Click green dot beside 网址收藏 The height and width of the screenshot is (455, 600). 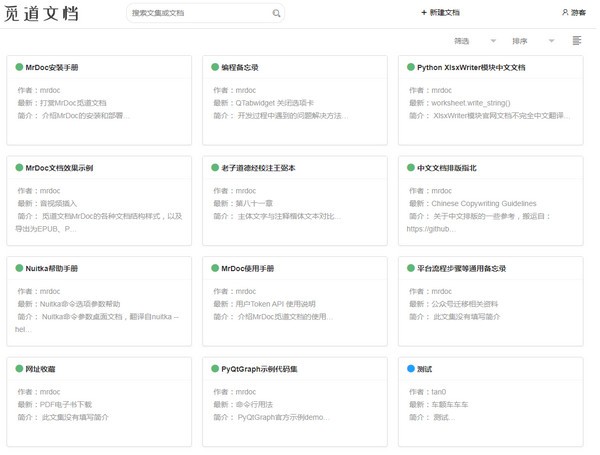19,369
